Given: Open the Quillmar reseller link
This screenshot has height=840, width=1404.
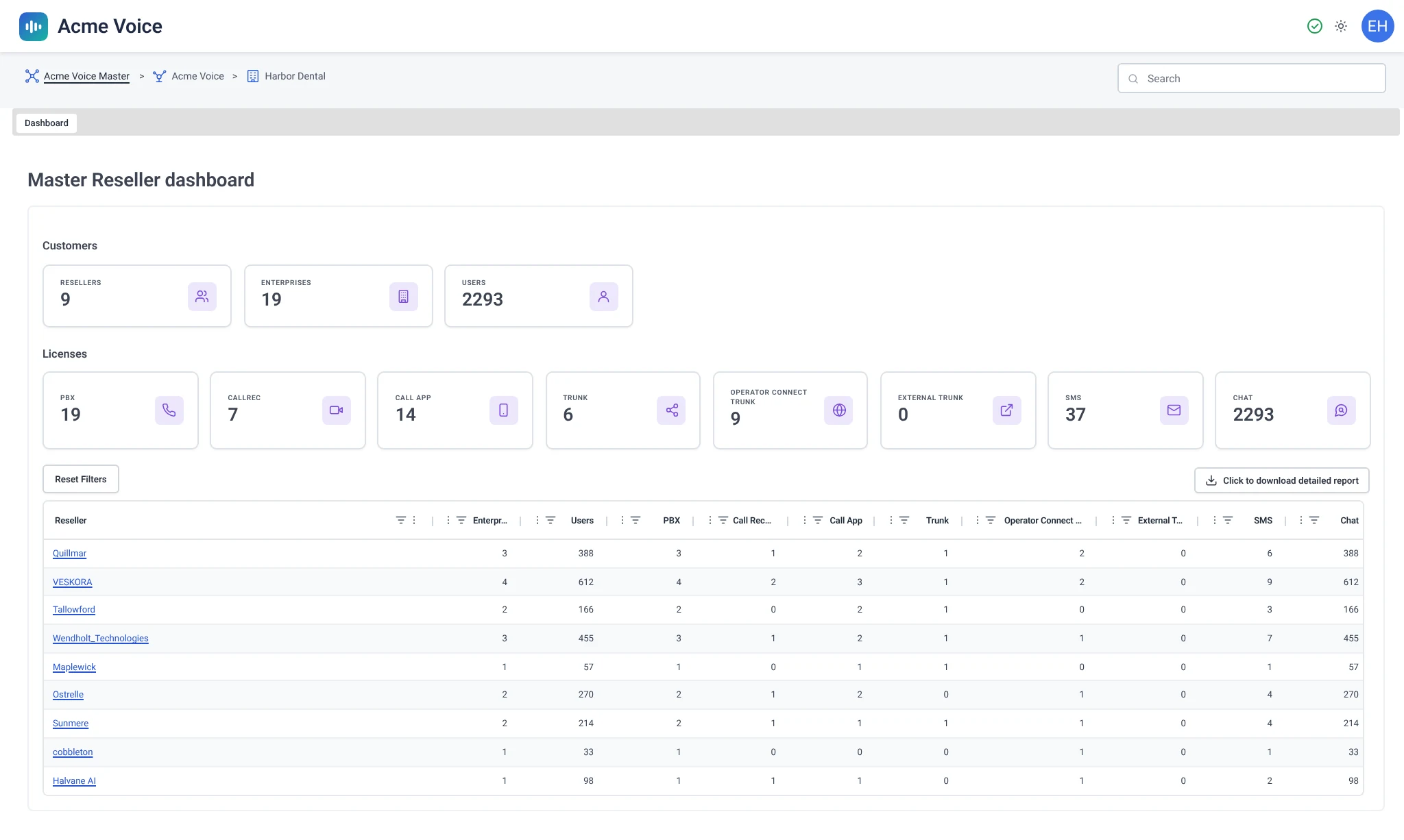Looking at the screenshot, I should [x=69, y=553].
